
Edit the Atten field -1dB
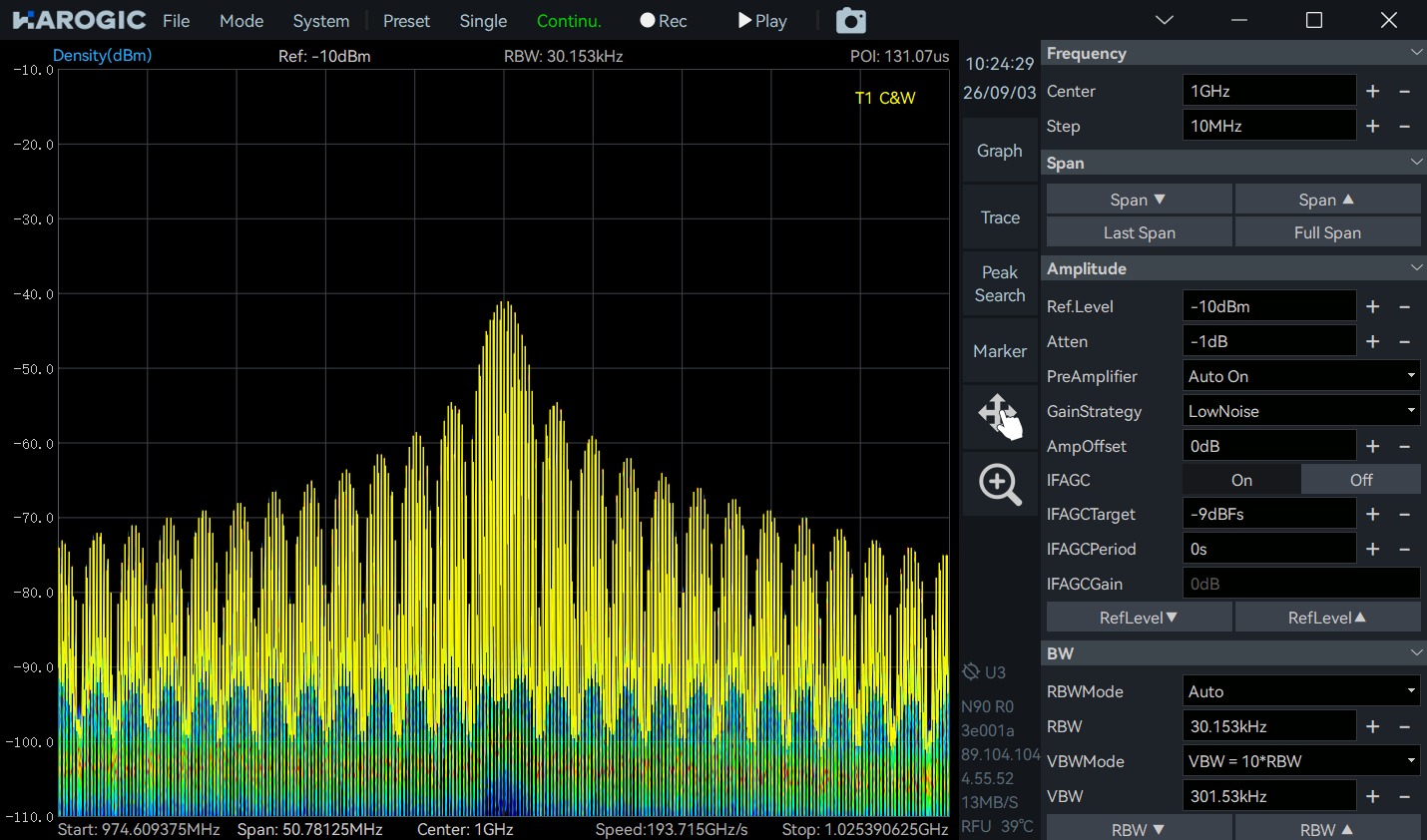pos(1269,341)
